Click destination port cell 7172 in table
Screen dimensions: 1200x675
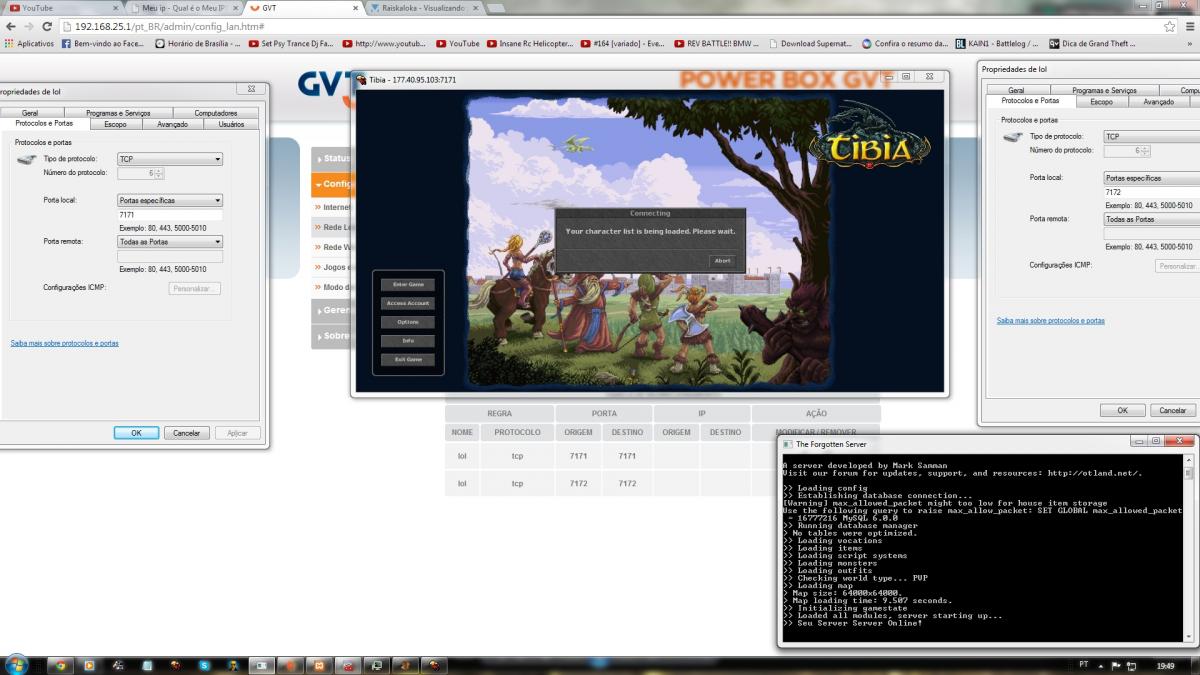click(627, 483)
